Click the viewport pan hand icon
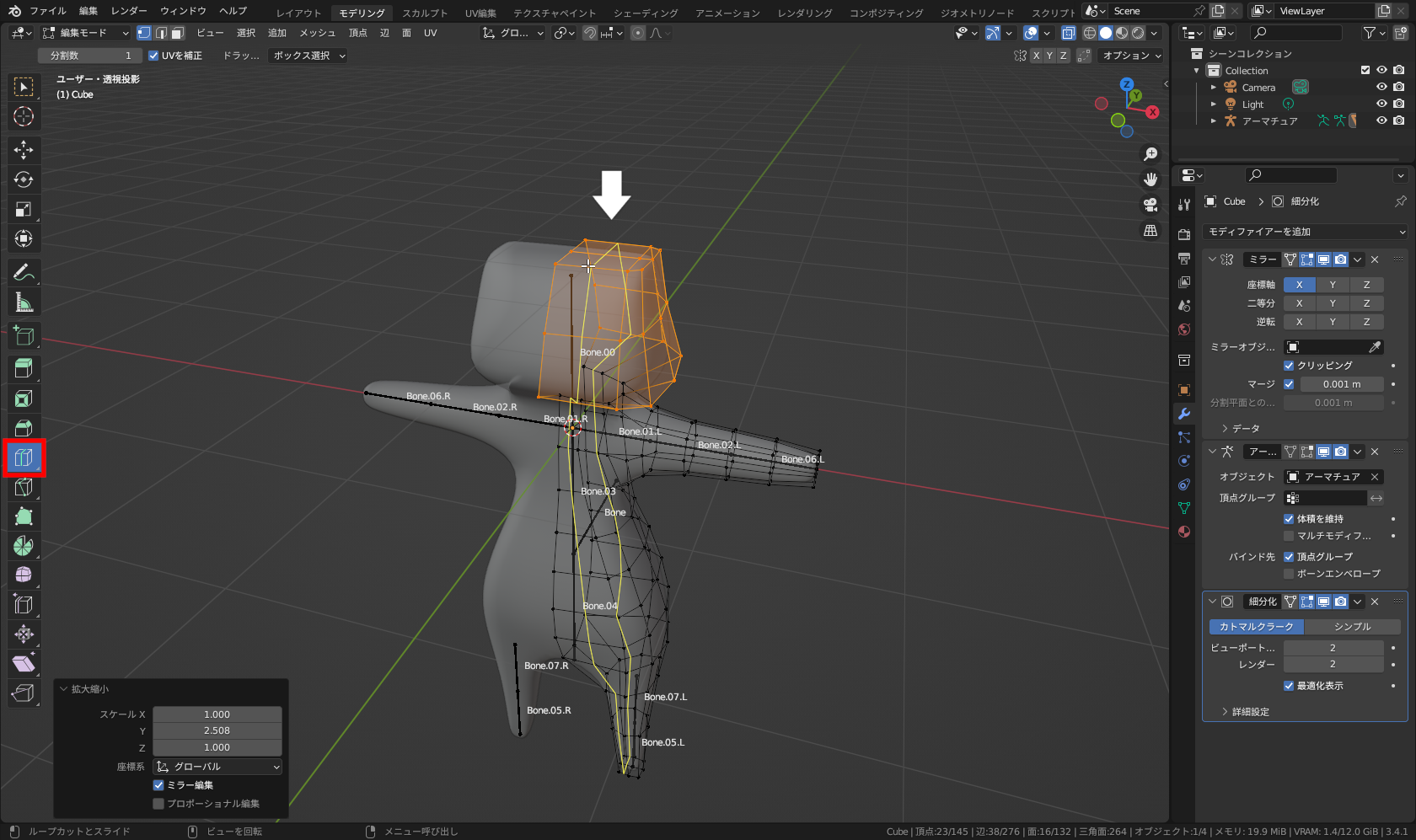Image resolution: width=1416 pixels, height=840 pixels. click(1150, 179)
